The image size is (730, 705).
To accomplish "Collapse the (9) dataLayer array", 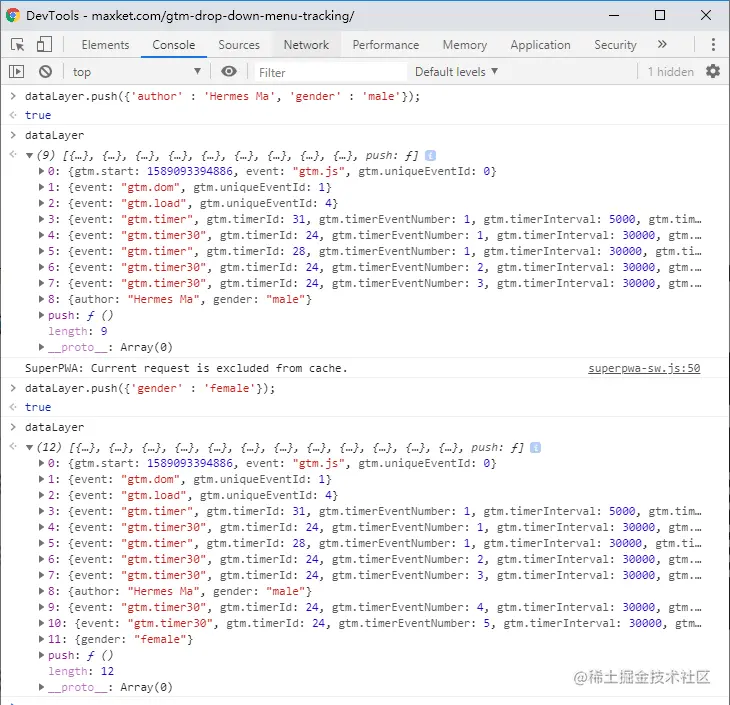I will coord(29,156).
